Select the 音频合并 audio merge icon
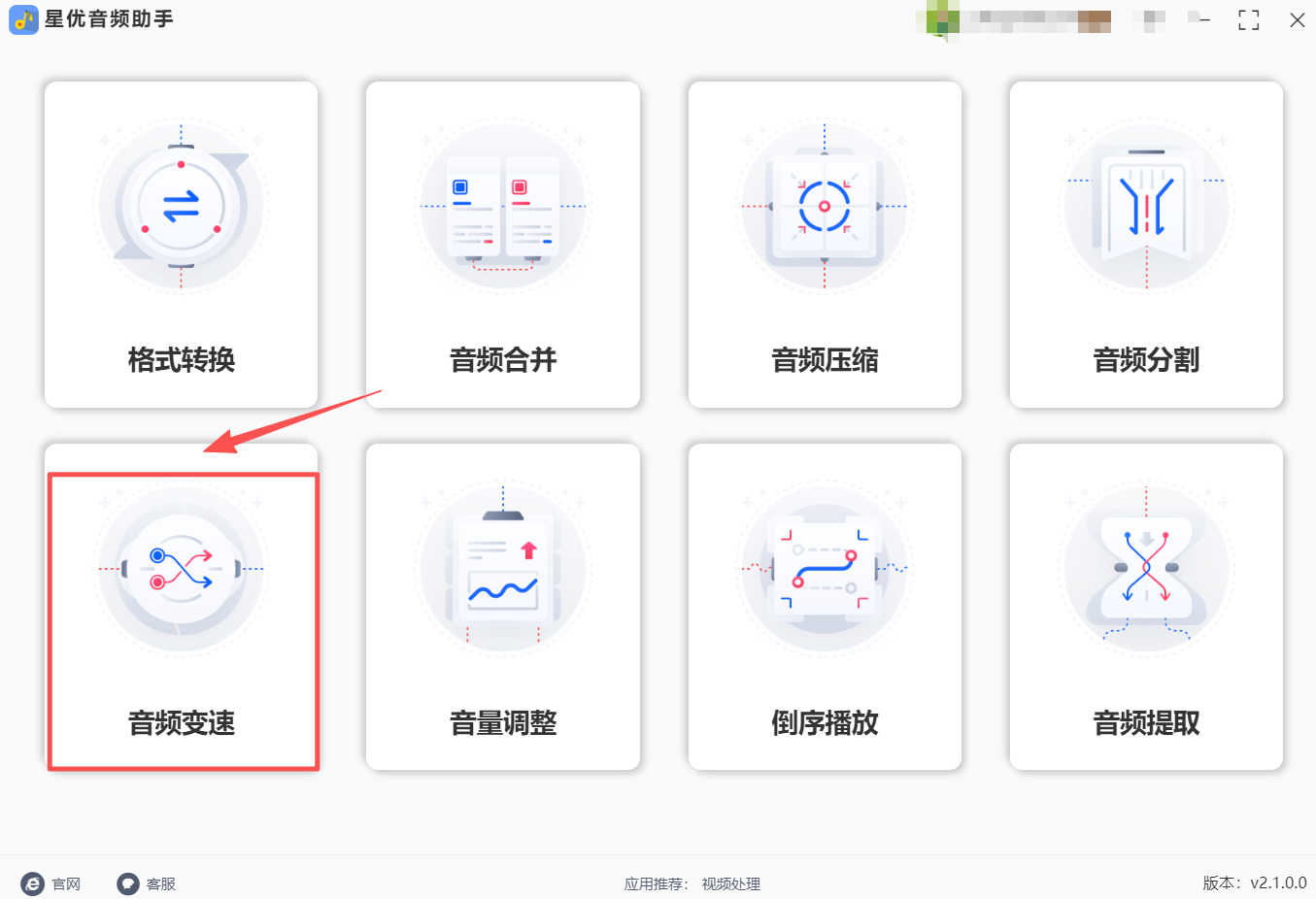1316x899 pixels. pyautogui.click(x=503, y=206)
